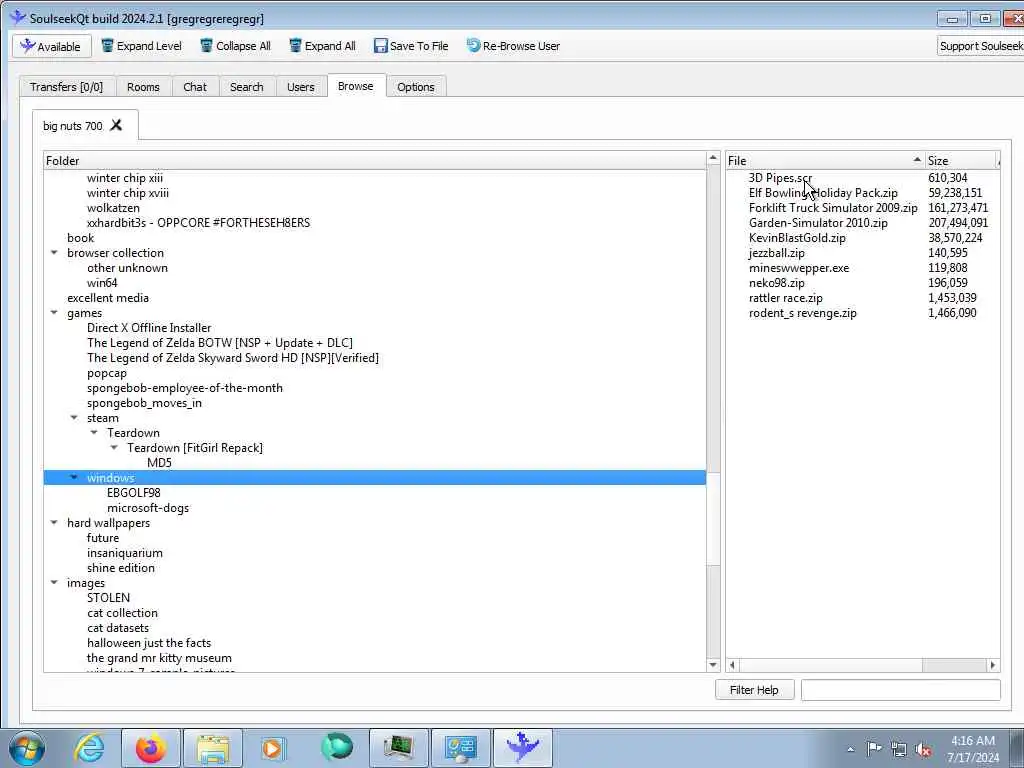Select Garden-Simulator 2010.zip
The image size is (1024, 768).
(x=818, y=223)
